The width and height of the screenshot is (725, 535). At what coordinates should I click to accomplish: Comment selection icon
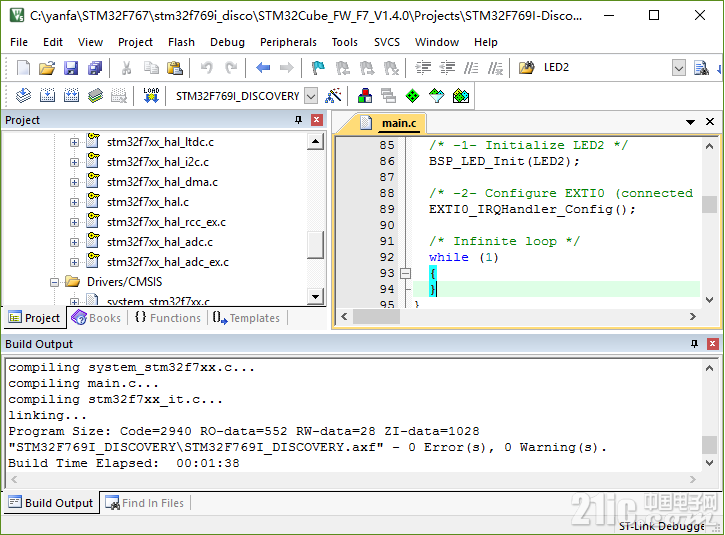471,68
